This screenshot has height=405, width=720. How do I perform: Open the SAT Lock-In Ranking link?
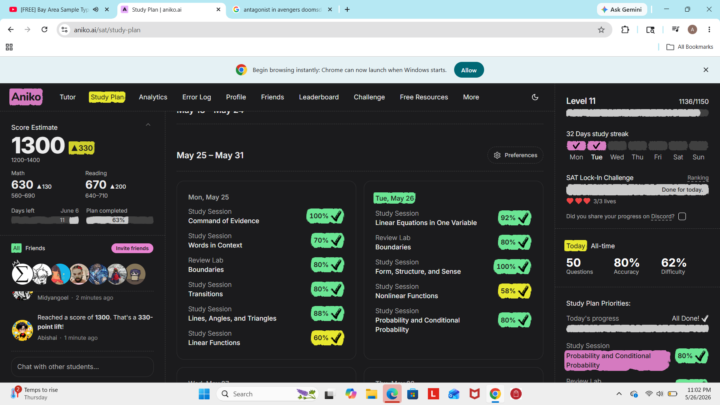coord(698,178)
